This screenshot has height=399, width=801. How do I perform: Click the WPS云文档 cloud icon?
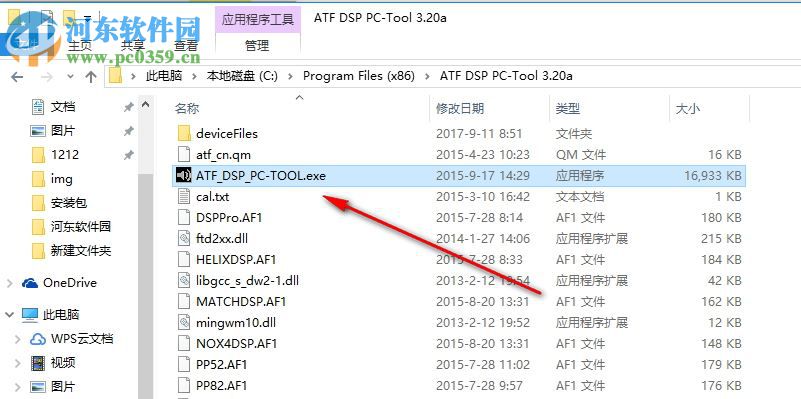coord(38,339)
